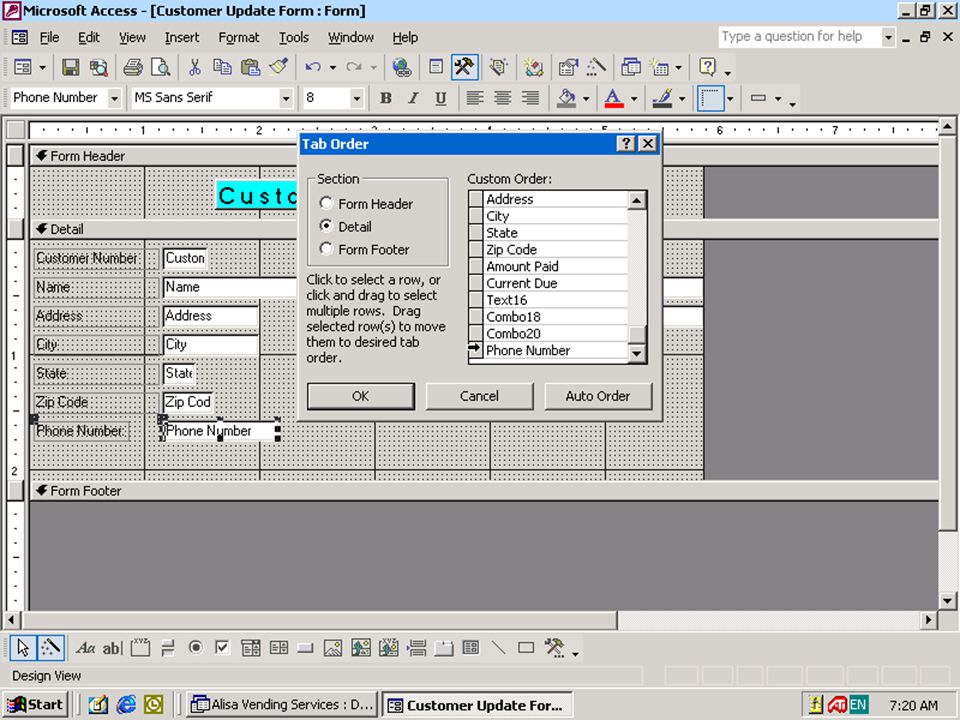960x720 pixels.
Task: Open the Object dropdown showing Phone Number
Action: tap(114, 98)
